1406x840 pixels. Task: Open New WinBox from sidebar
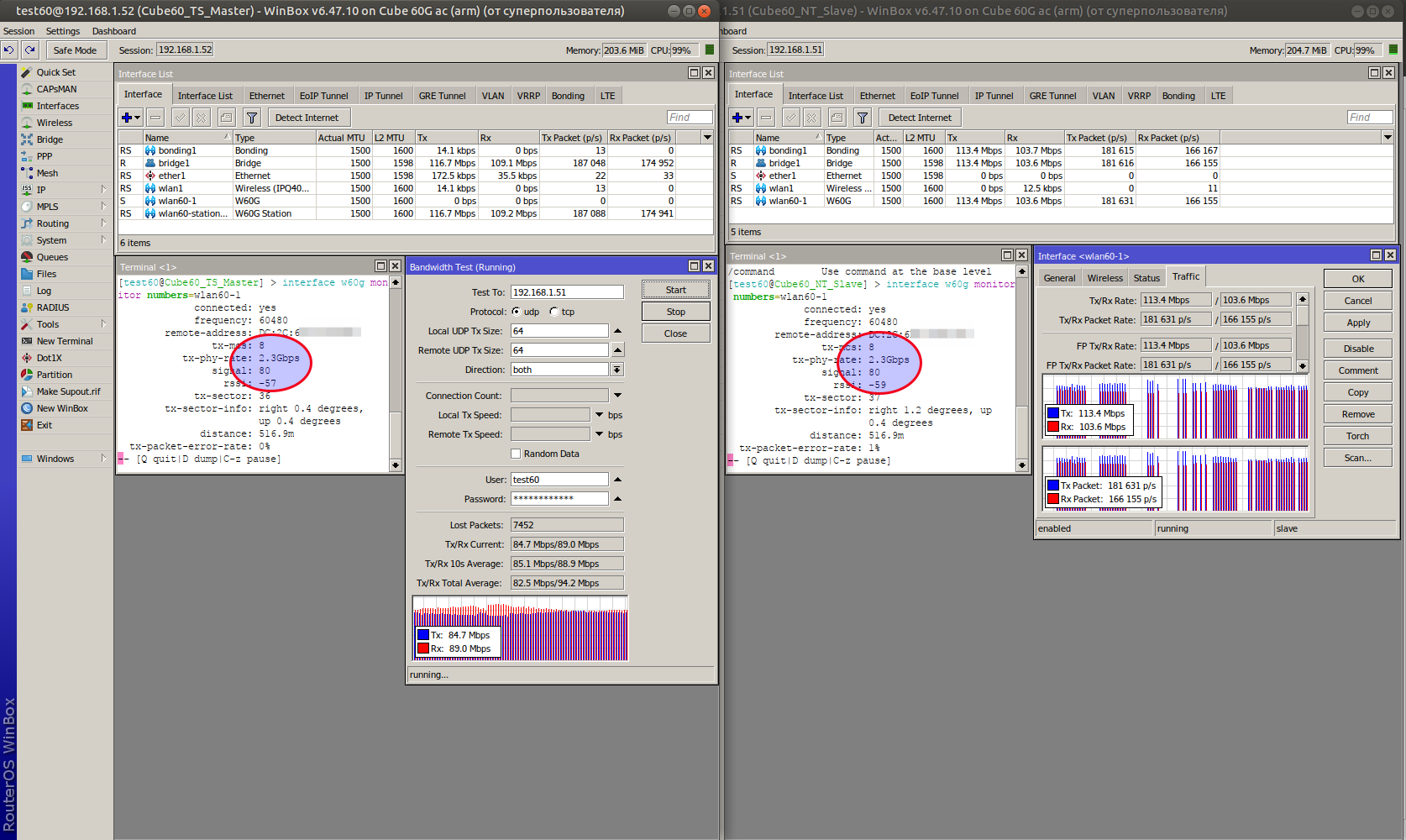click(61, 408)
